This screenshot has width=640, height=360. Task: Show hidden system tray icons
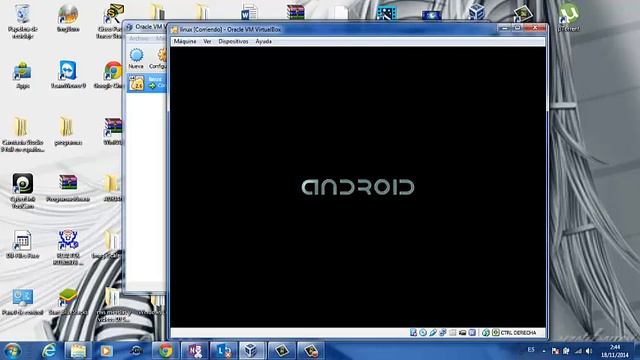(x=544, y=351)
